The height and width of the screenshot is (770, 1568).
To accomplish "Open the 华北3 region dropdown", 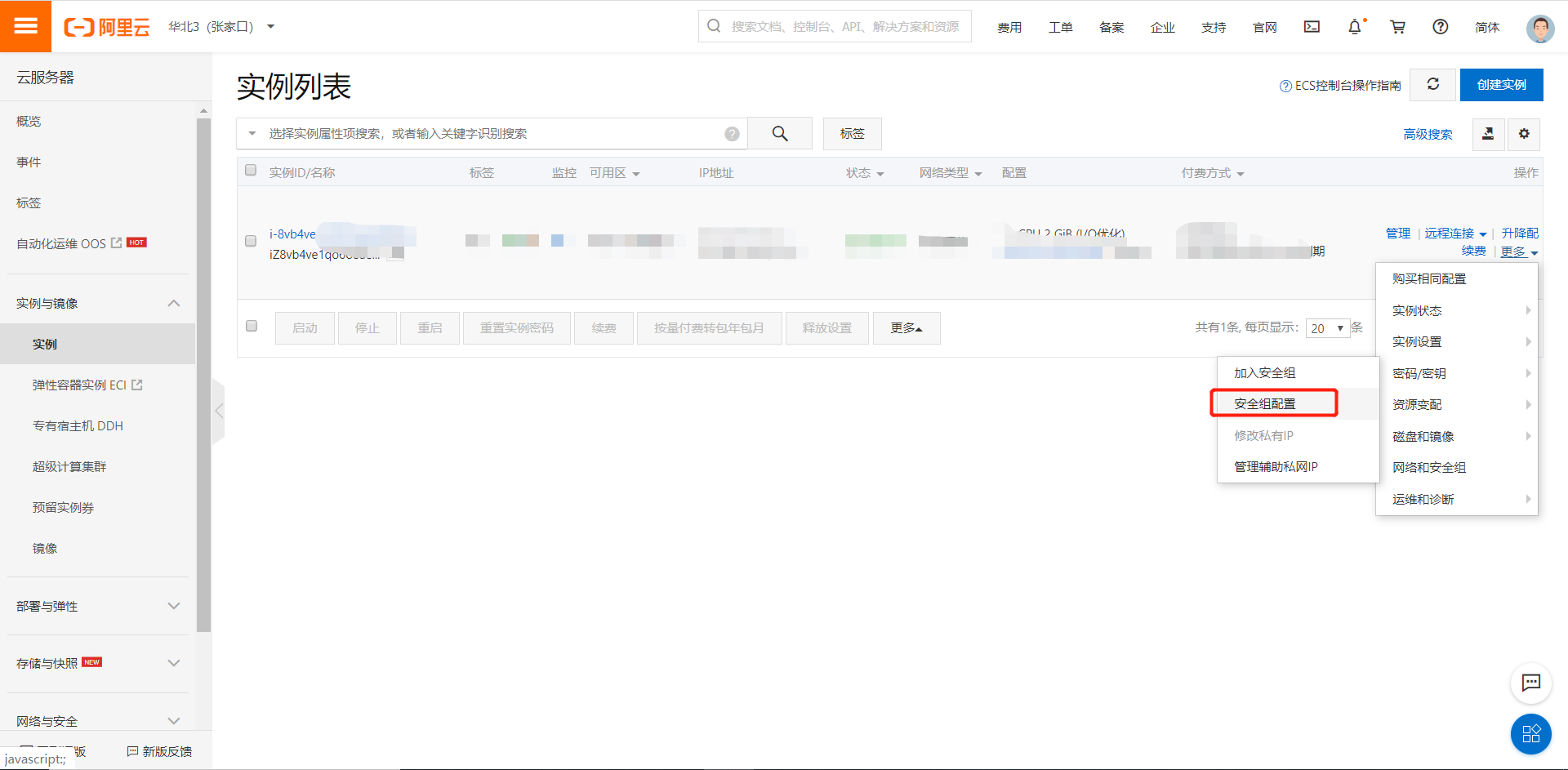I will click(x=220, y=25).
